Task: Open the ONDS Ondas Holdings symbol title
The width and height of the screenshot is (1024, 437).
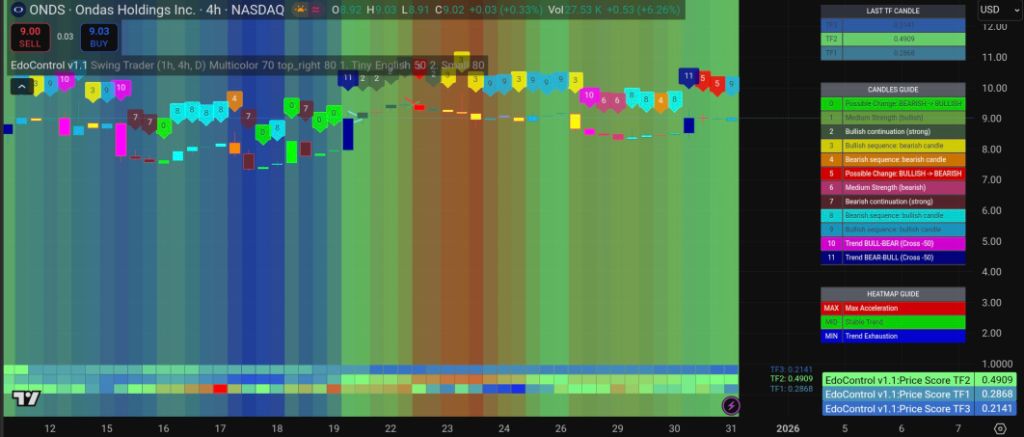Action: tap(157, 10)
